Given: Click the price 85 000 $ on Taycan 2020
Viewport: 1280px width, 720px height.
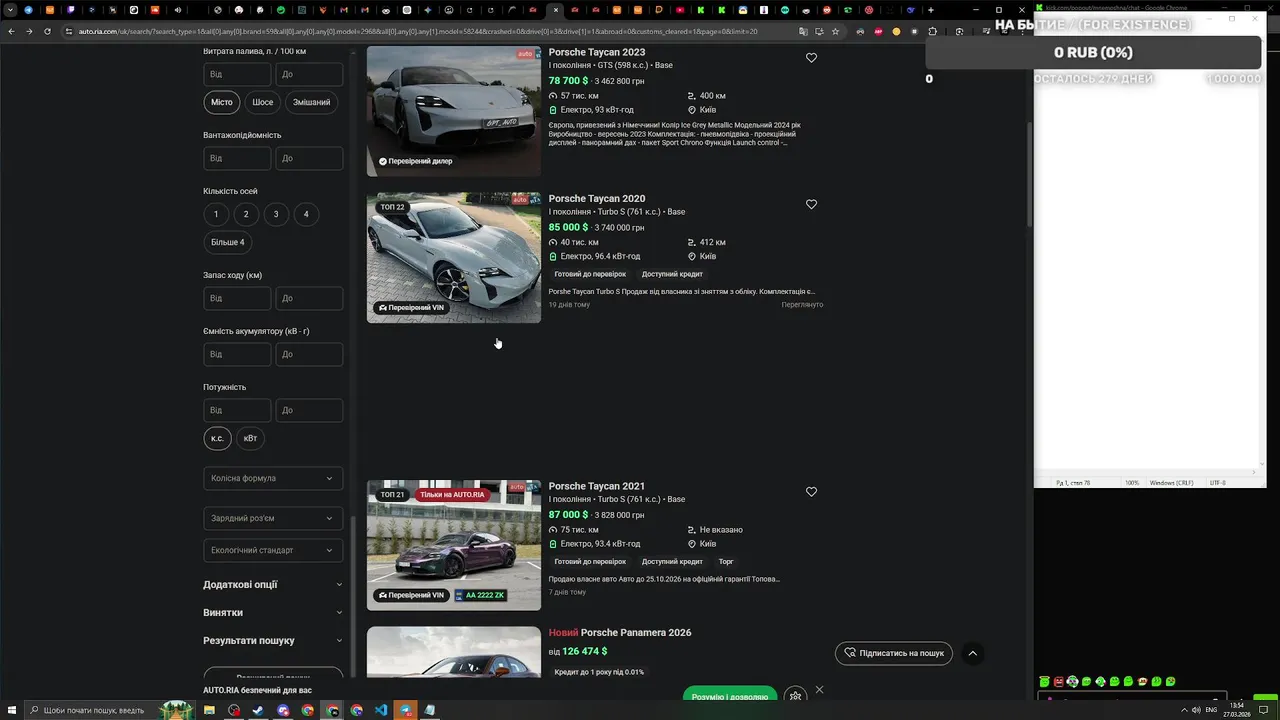Looking at the screenshot, I should (568, 227).
